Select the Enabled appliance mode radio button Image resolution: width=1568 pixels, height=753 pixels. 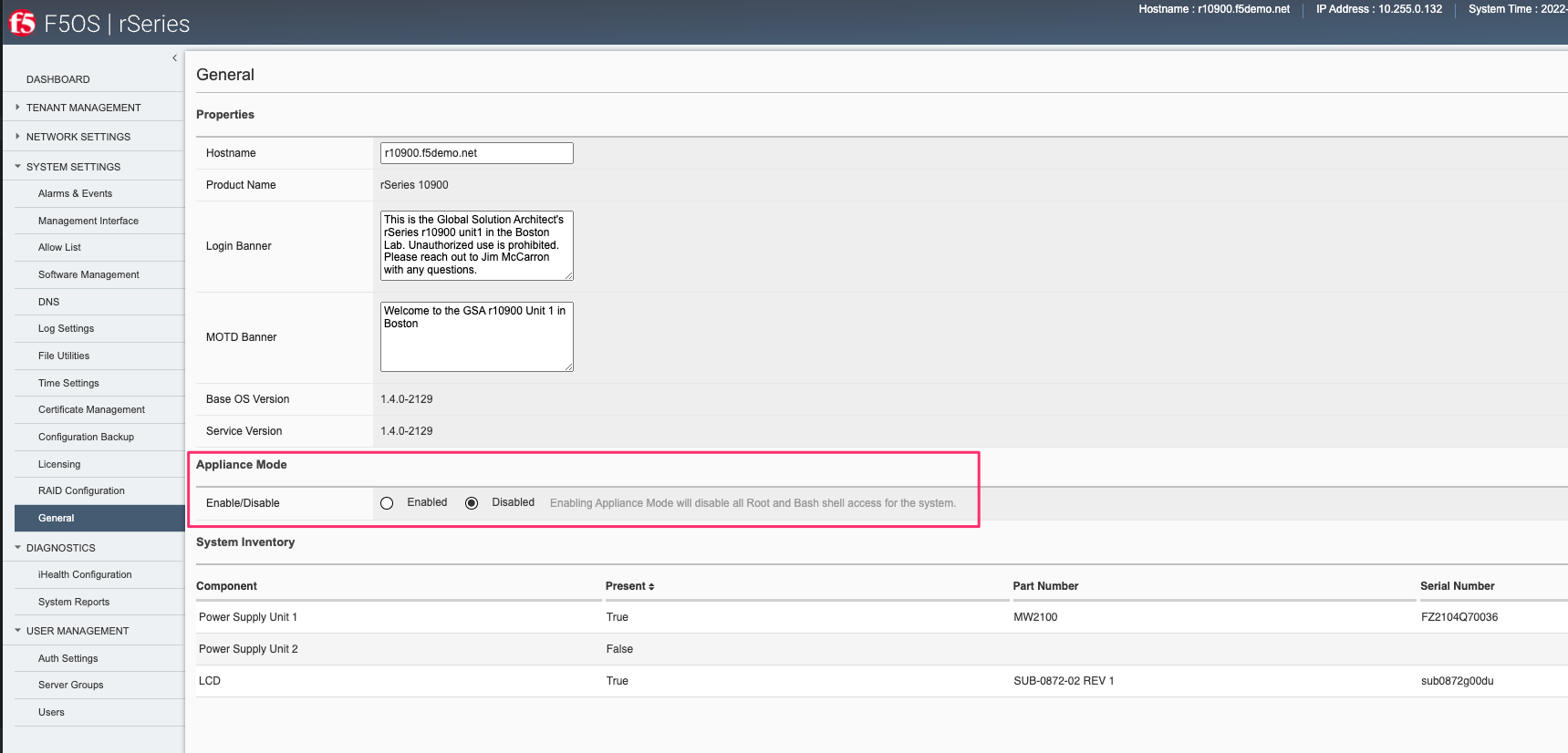(387, 503)
